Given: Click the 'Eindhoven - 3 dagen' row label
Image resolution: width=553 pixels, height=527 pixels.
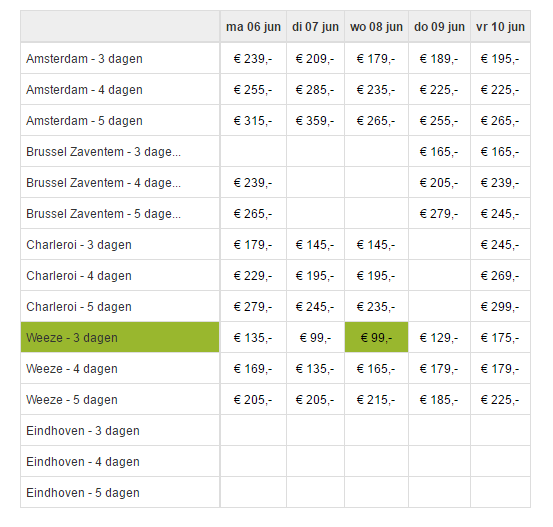Looking at the screenshot, I should 83,431.
